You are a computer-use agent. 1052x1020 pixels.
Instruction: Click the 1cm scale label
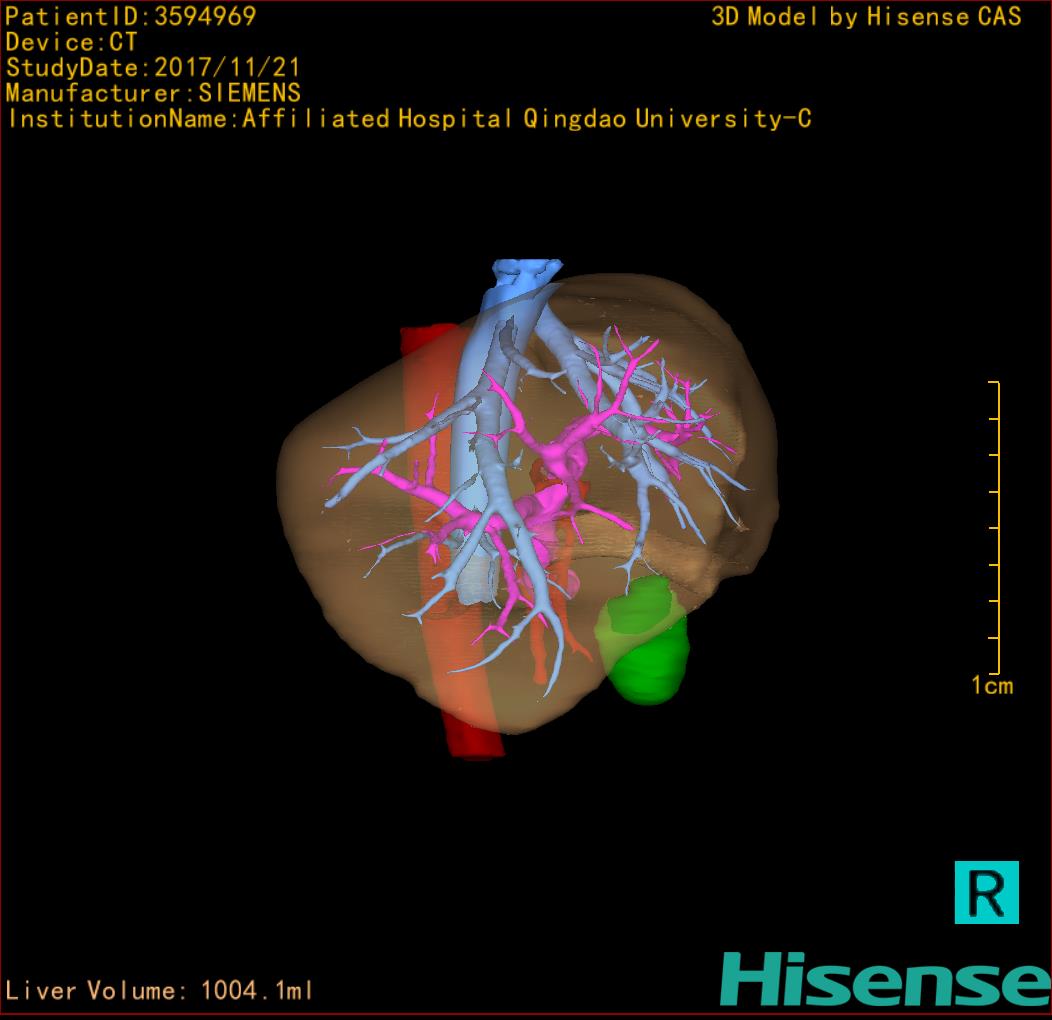(x=991, y=686)
